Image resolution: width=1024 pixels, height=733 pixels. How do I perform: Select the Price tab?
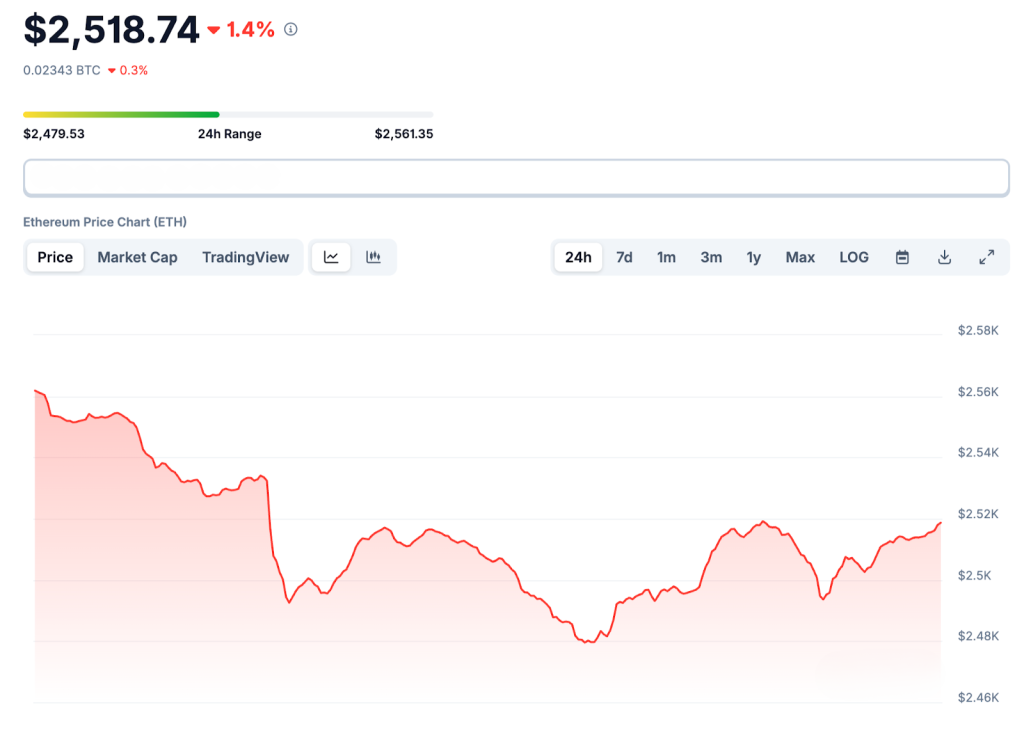tap(55, 257)
